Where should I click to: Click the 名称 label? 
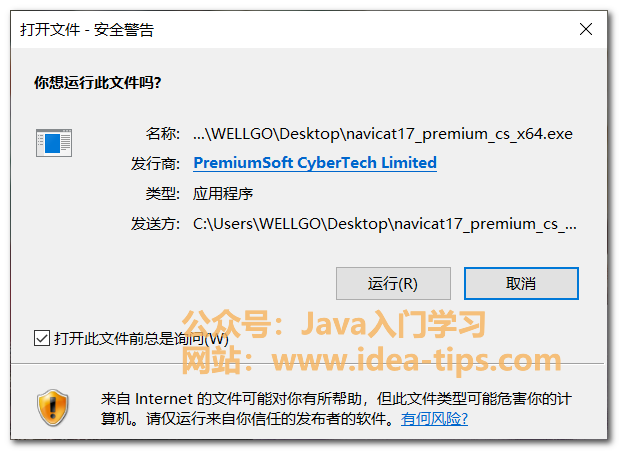pyautogui.click(x=163, y=133)
